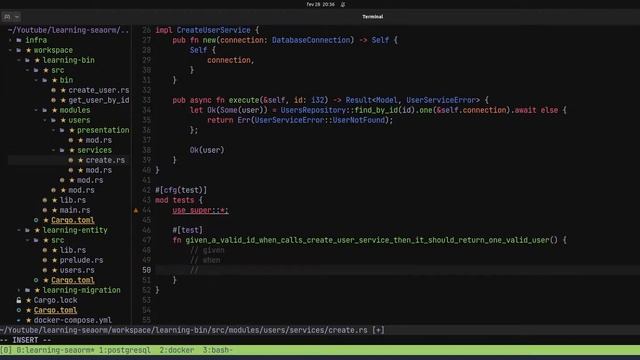640x360 pixels.
Task: Click the new tab icon in terminal header
Action: coord(7,17)
